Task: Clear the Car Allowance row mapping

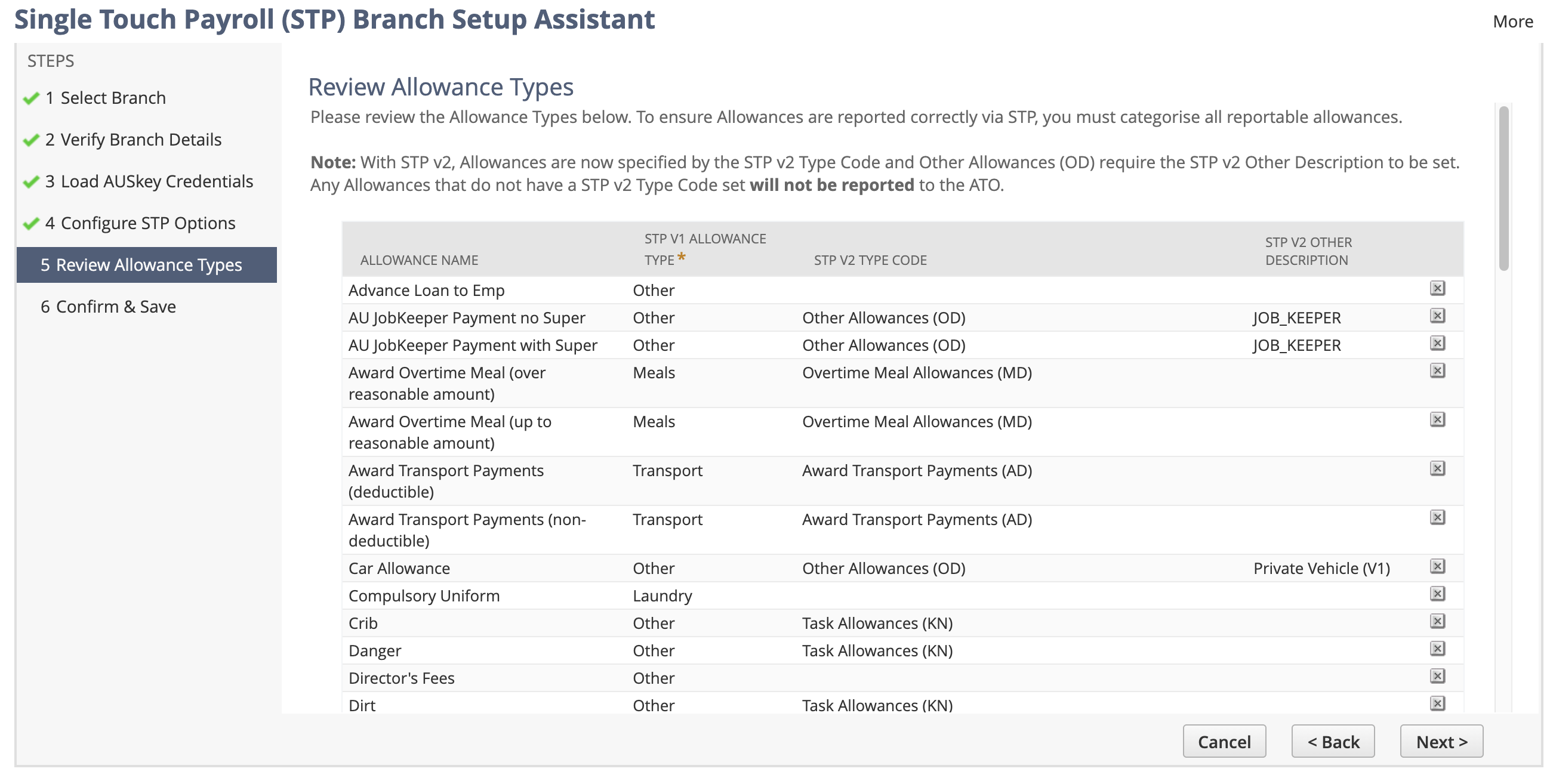Action: pos(1439,566)
